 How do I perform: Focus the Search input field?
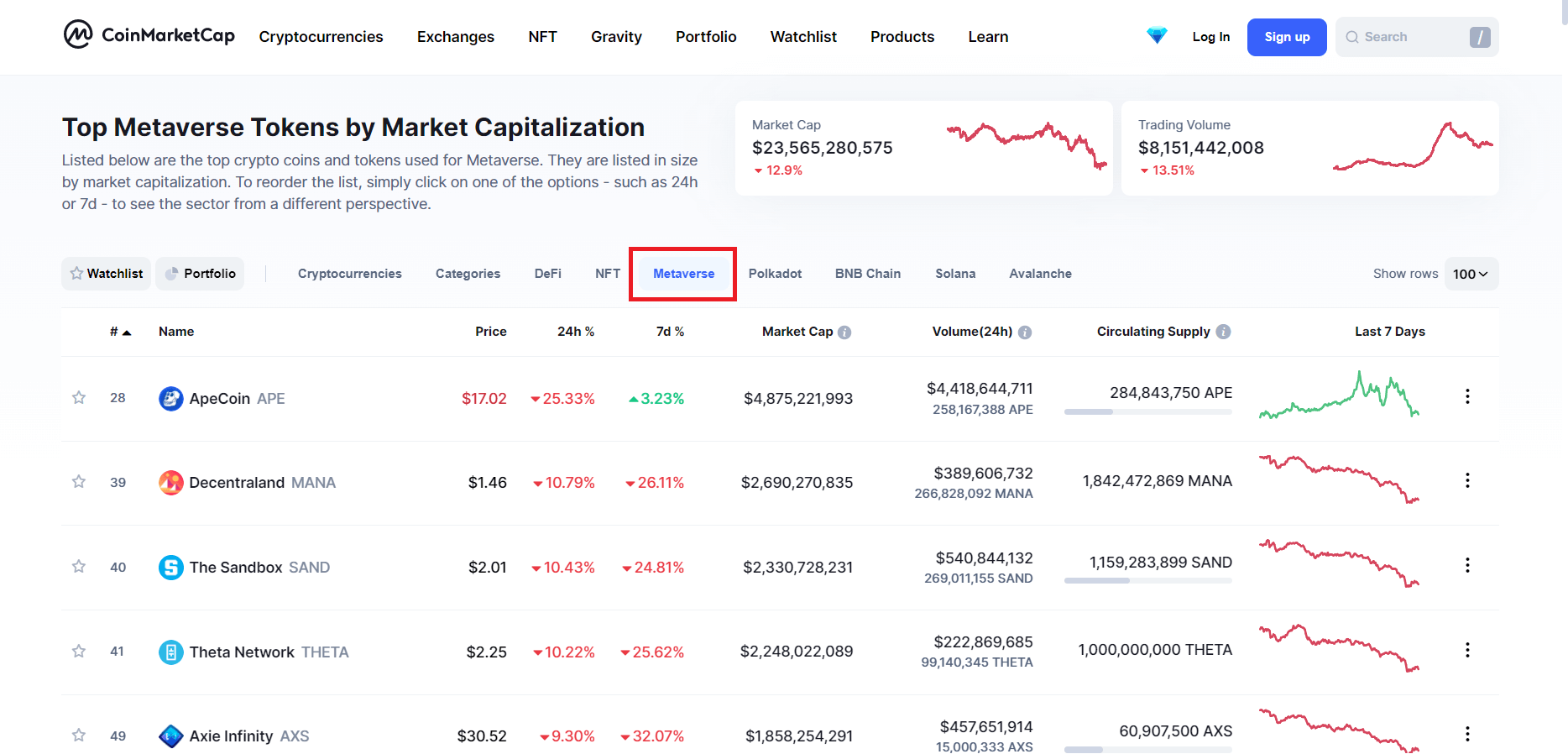click(x=1417, y=37)
